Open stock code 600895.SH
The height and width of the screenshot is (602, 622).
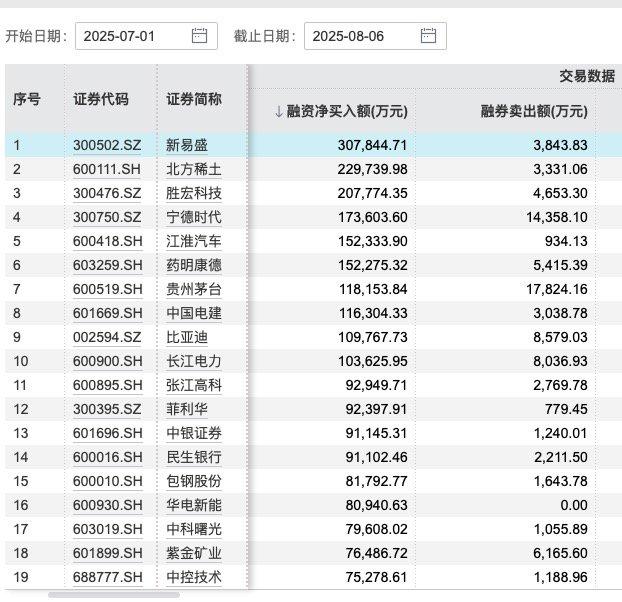(x=108, y=385)
